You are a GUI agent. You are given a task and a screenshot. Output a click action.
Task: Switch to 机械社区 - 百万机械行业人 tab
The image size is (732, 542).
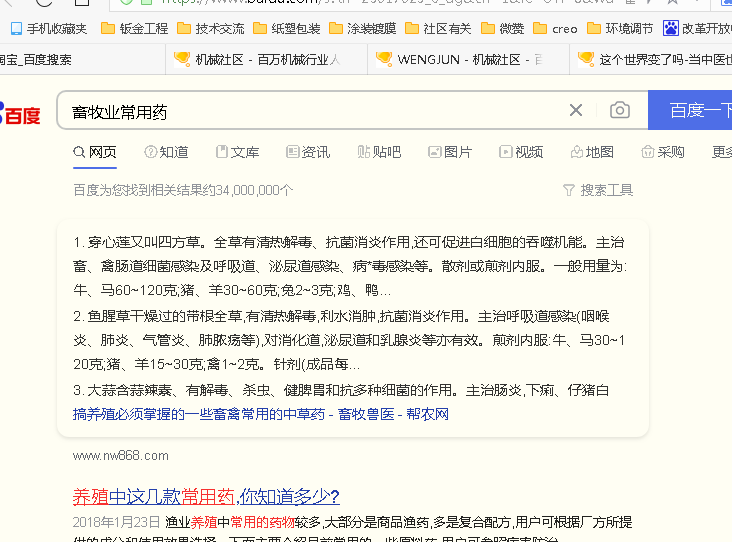pyautogui.click(x=267, y=59)
